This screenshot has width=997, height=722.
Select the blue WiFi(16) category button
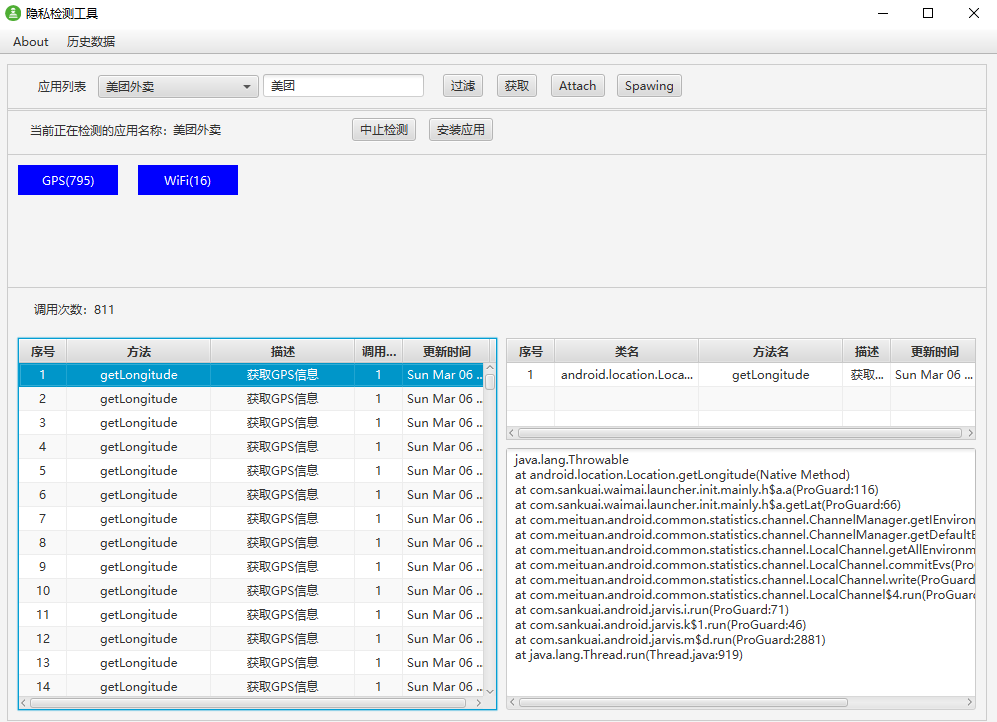pos(188,180)
